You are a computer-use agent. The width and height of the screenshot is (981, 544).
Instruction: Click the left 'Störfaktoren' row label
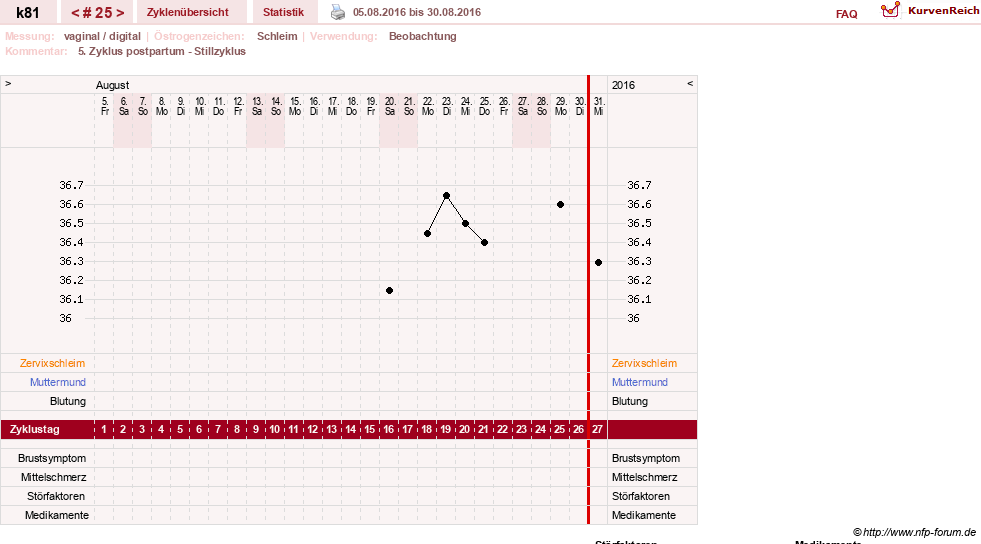pyautogui.click(x=56, y=496)
